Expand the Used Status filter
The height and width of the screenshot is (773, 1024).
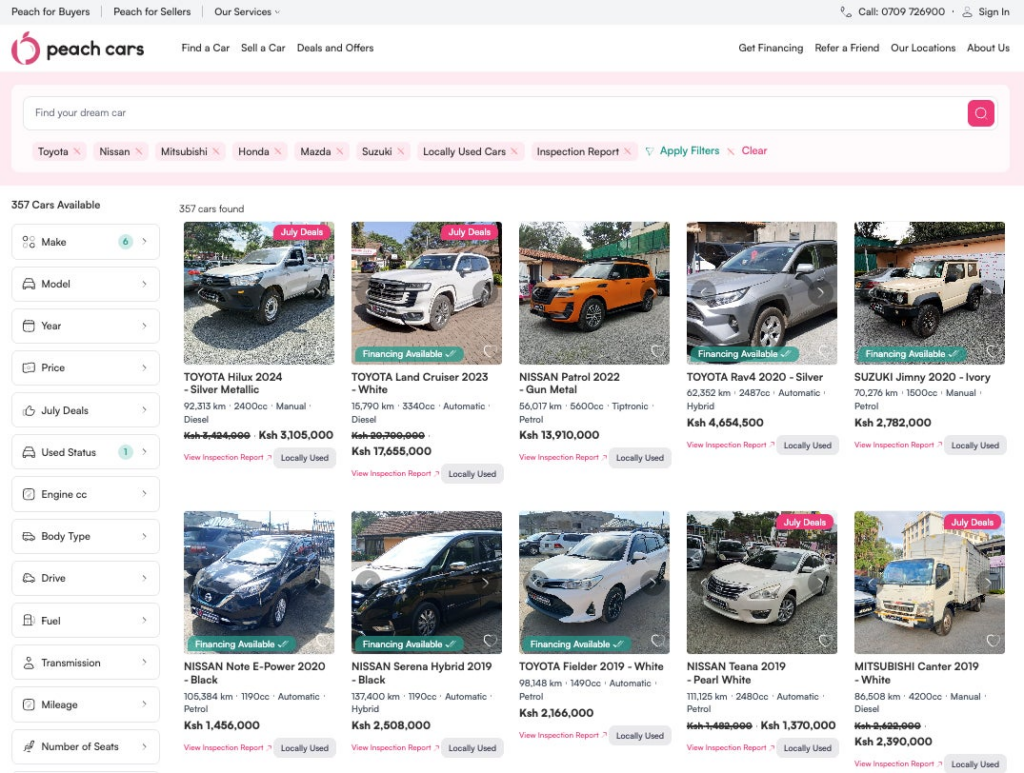click(x=86, y=452)
